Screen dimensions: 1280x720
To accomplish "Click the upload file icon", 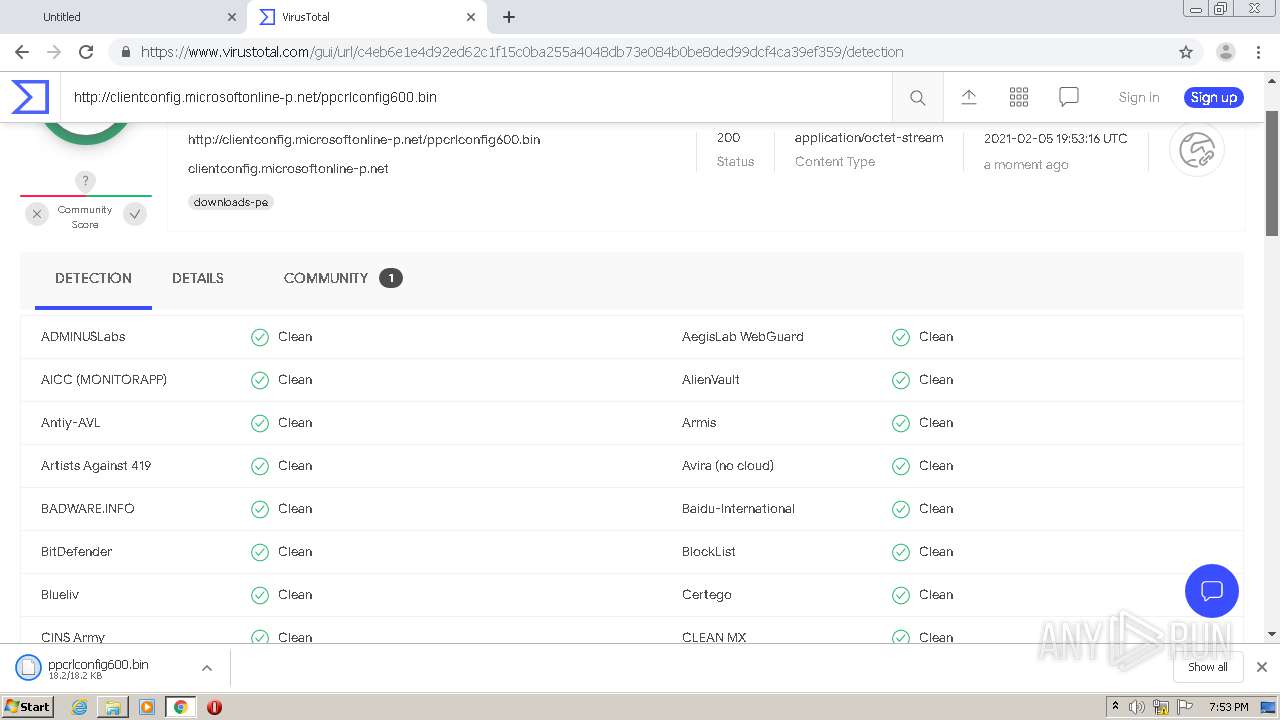I will pos(968,97).
